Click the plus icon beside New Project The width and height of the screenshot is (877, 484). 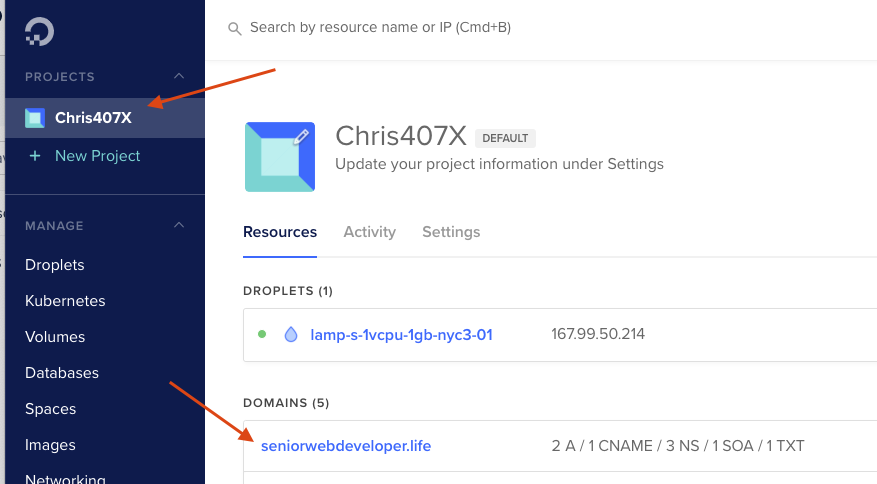click(x=35, y=156)
